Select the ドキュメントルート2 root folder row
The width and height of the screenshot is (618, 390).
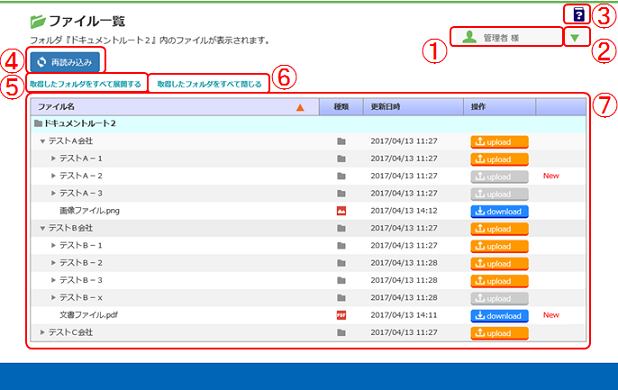coord(308,124)
